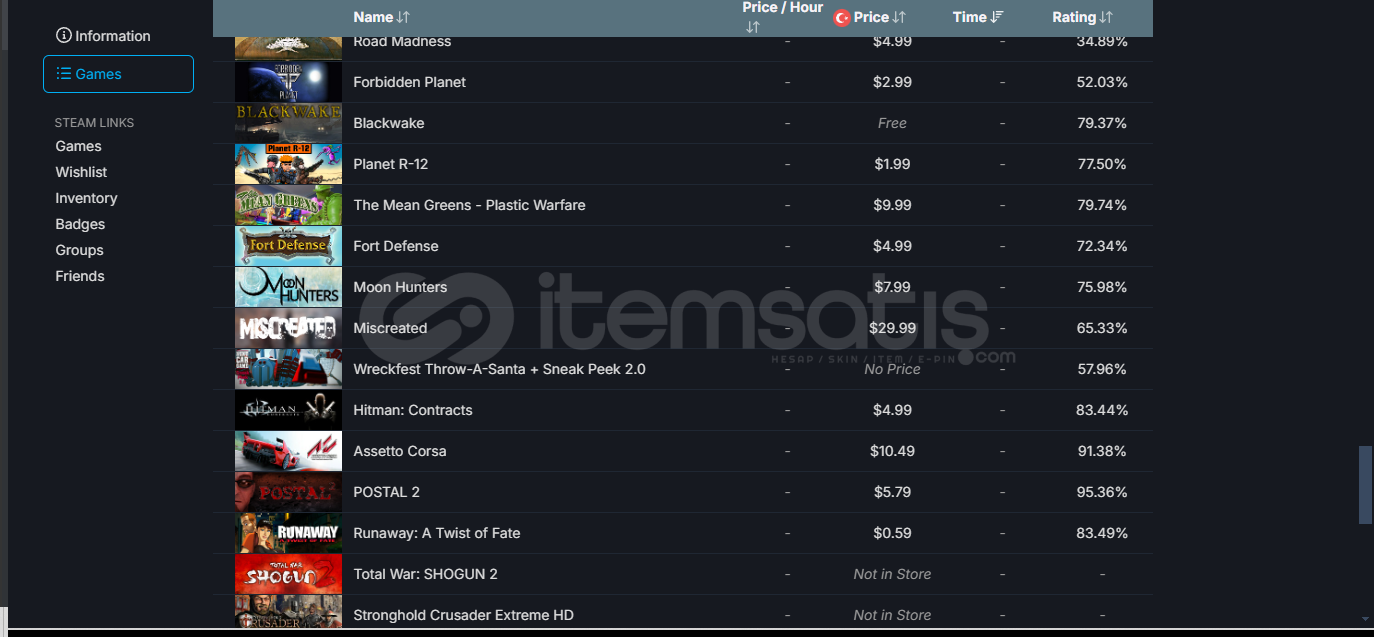Click the POSTAL 2 thumbnail

click(x=288, y=492)
